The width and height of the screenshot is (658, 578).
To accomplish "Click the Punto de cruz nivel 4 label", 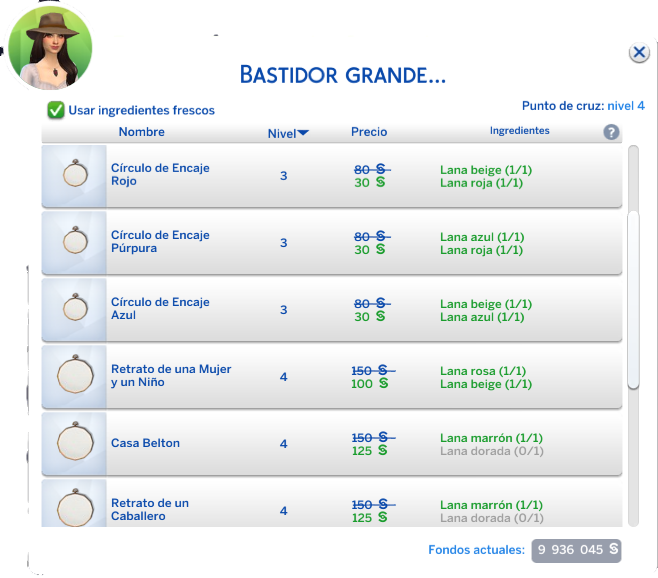I will (x=583, y=106).
